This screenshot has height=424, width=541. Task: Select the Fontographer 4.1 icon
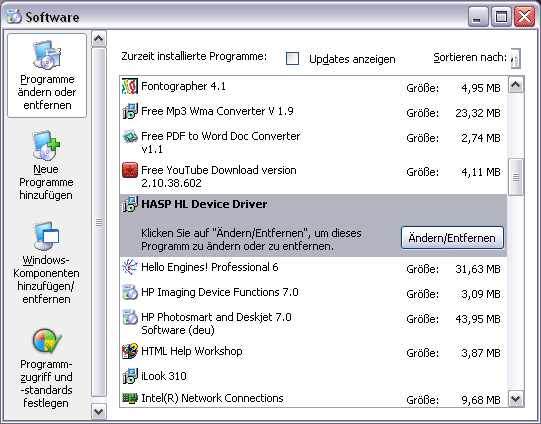click(x=130, y=86)
